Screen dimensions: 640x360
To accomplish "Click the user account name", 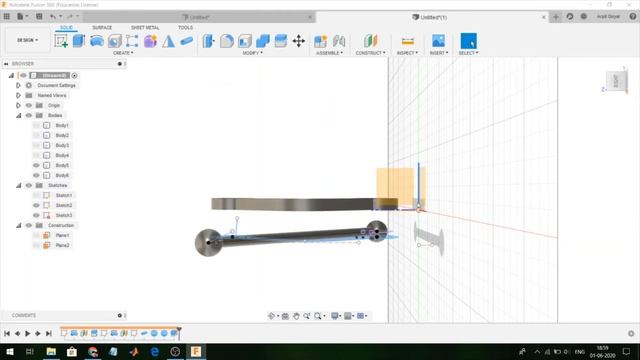I will (x=608, y=17).
